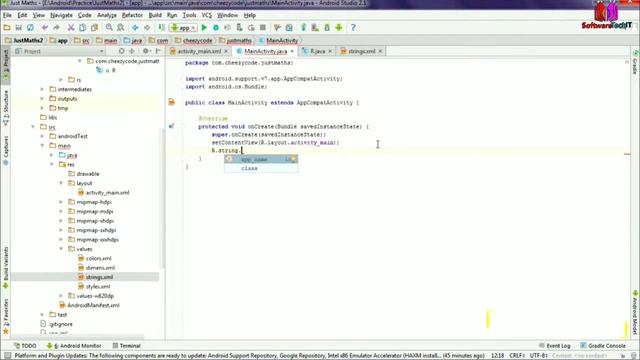Click the Make Project icon
Image resolution: width=640 pixels, height=360 pixels.
click(x=162, y=28)
